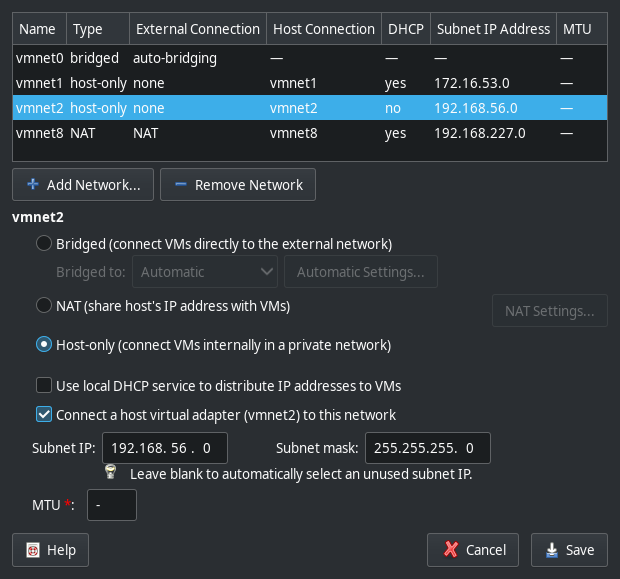Select the vmnet8 network row
The height and width of the screenshot is (579, 620).
coord(310,133)
